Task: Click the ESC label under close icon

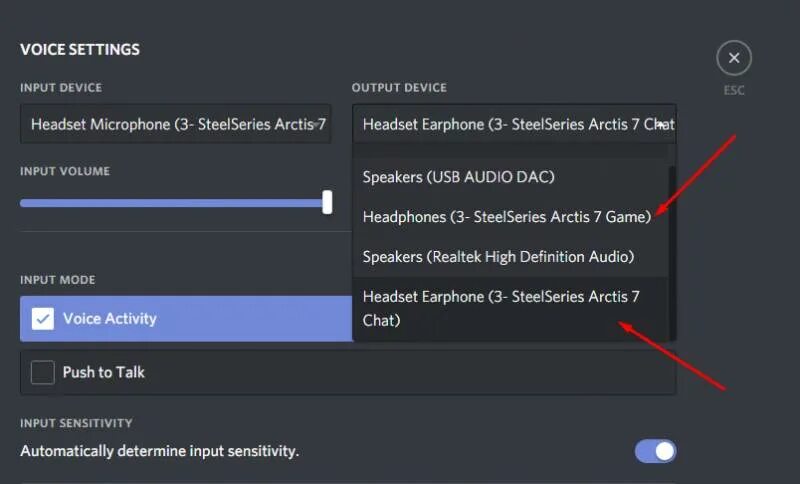Action: pos(734,90)
